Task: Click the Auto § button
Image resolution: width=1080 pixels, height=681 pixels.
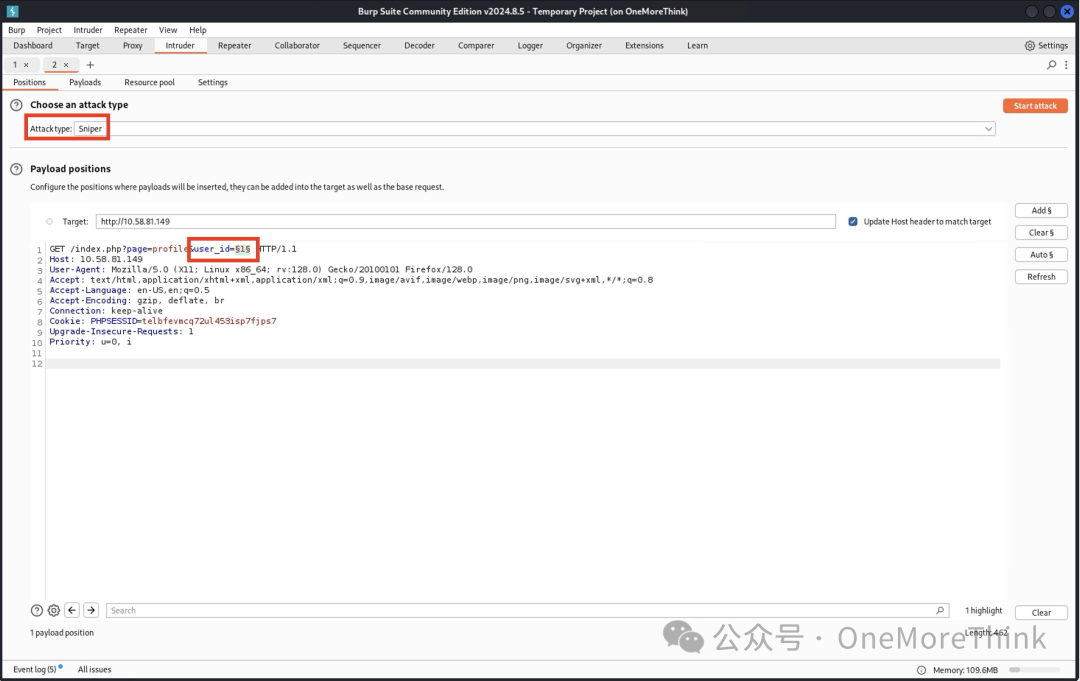Action: coord(1041,255)
